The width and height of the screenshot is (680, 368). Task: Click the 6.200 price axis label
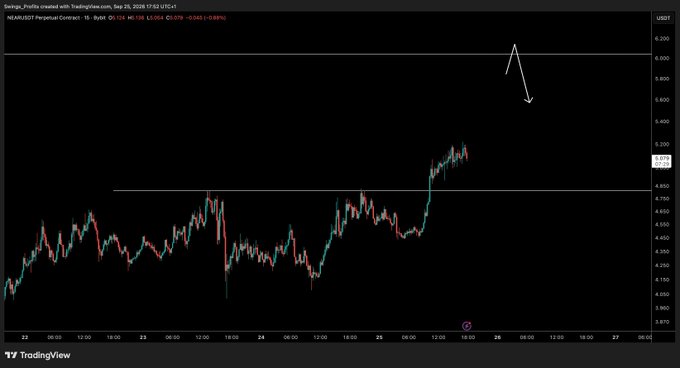click(x=662, y=39)
